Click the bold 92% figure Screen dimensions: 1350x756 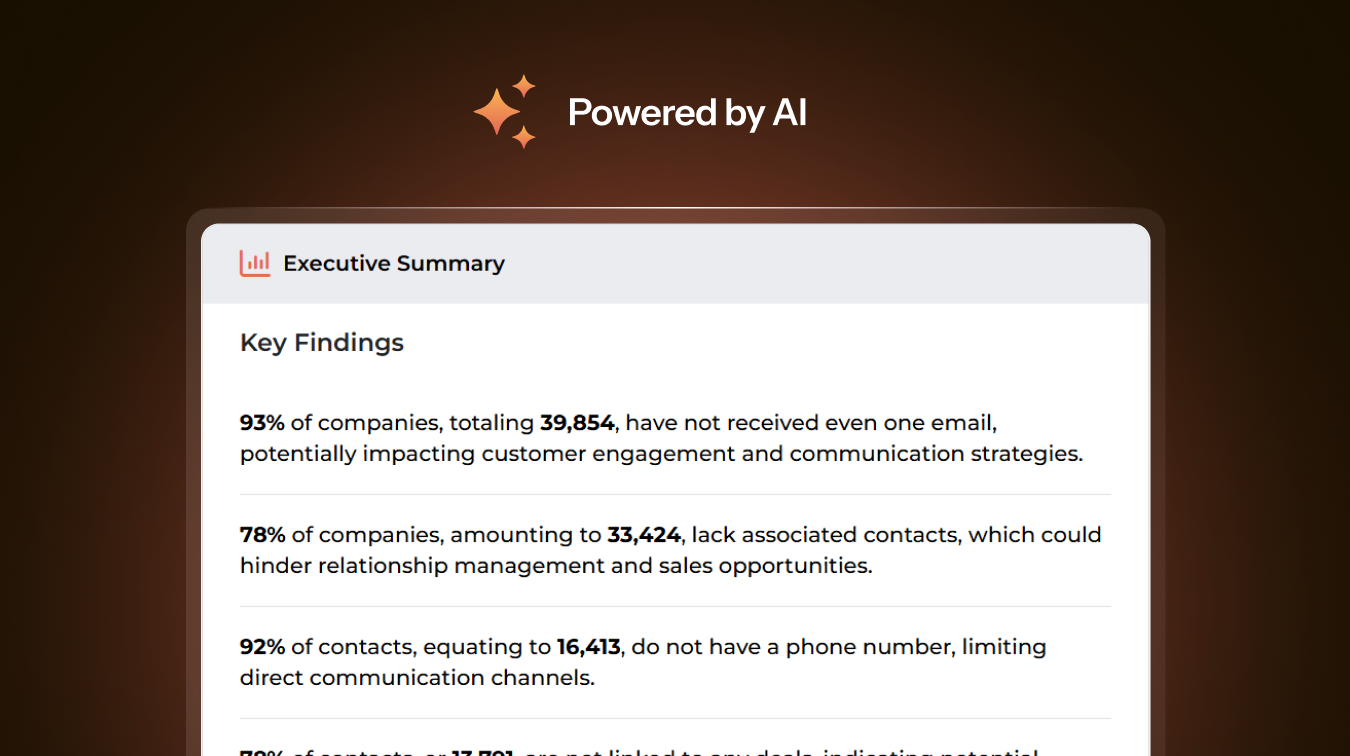(x=262, y=647)
